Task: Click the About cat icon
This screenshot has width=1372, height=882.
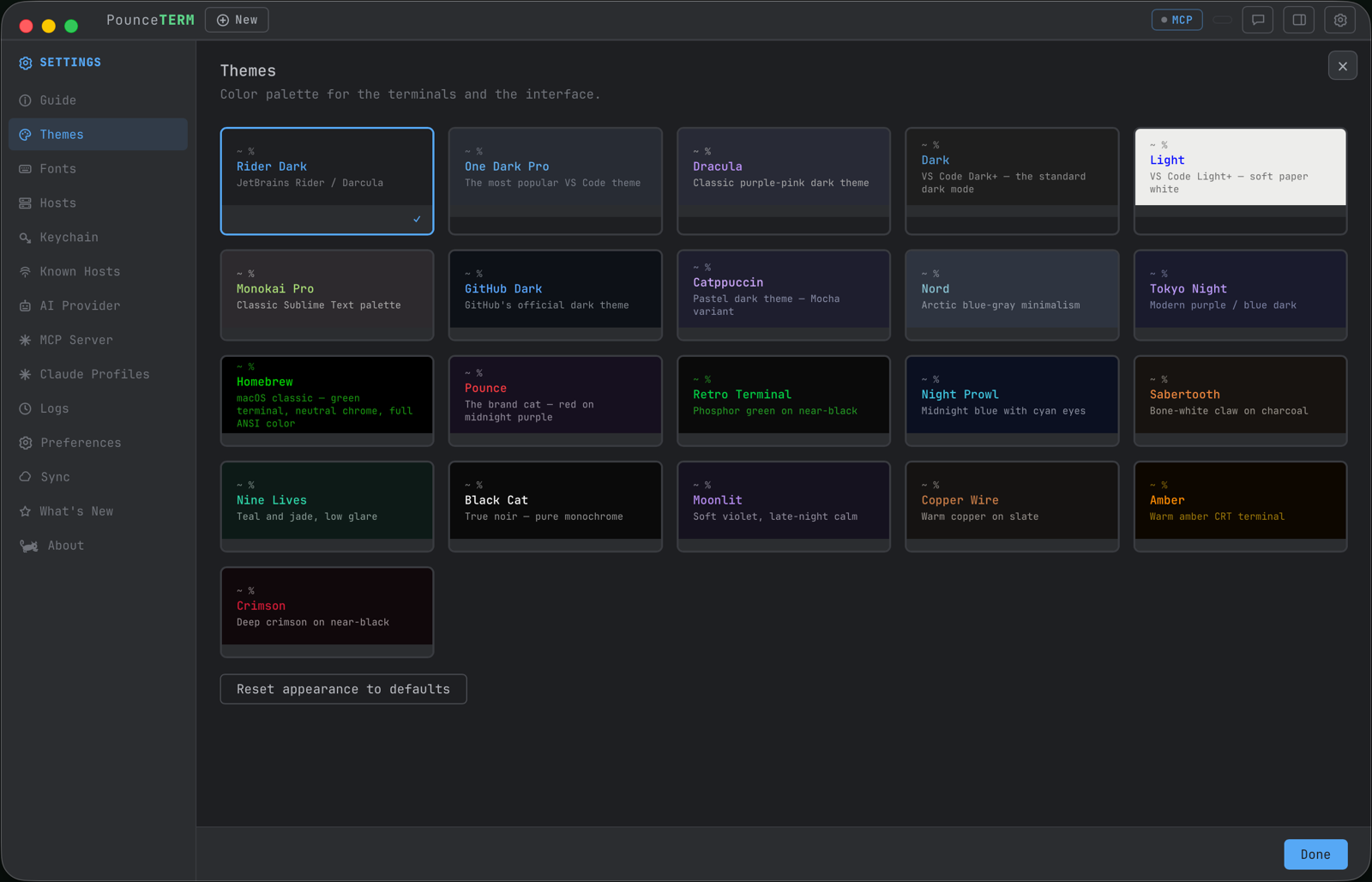Action: (29, 546)
